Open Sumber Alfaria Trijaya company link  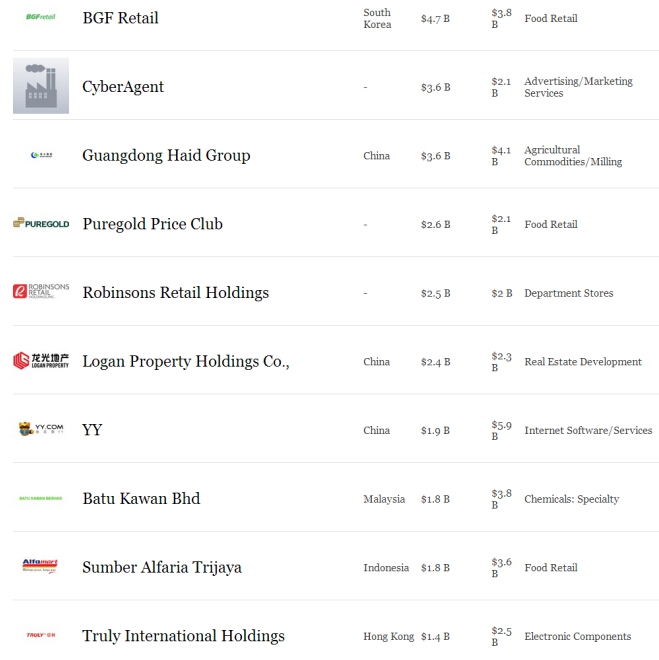coord(162,568)
